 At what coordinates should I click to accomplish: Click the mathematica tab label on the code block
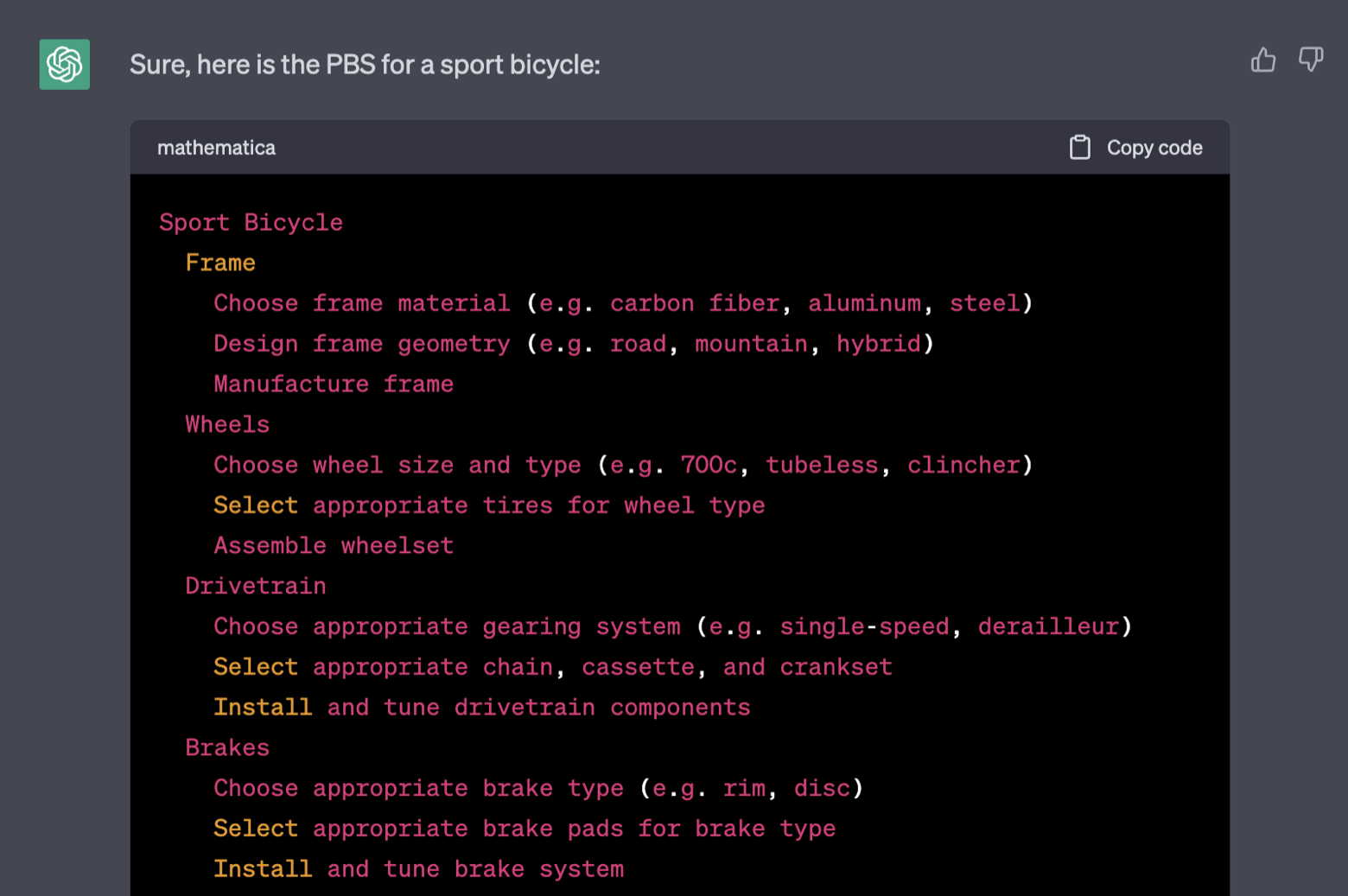coord(216,147)
